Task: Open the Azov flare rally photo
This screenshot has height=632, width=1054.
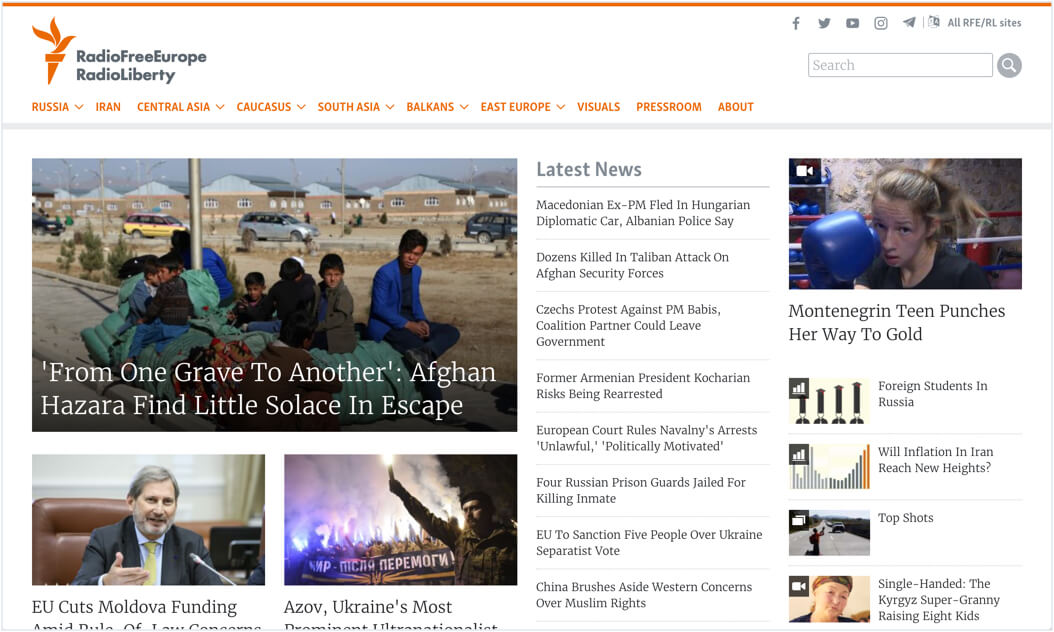Action: [x=401, y=520]
